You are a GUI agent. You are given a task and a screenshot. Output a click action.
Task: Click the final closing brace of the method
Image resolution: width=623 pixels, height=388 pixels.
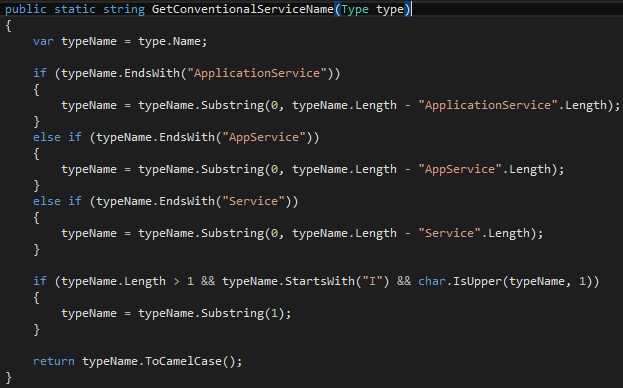(8, 377)
